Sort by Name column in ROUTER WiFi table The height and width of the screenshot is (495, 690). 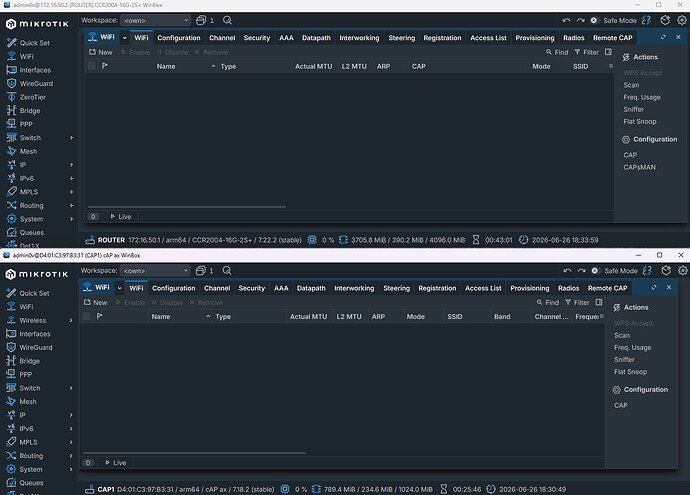click(184, 66)
